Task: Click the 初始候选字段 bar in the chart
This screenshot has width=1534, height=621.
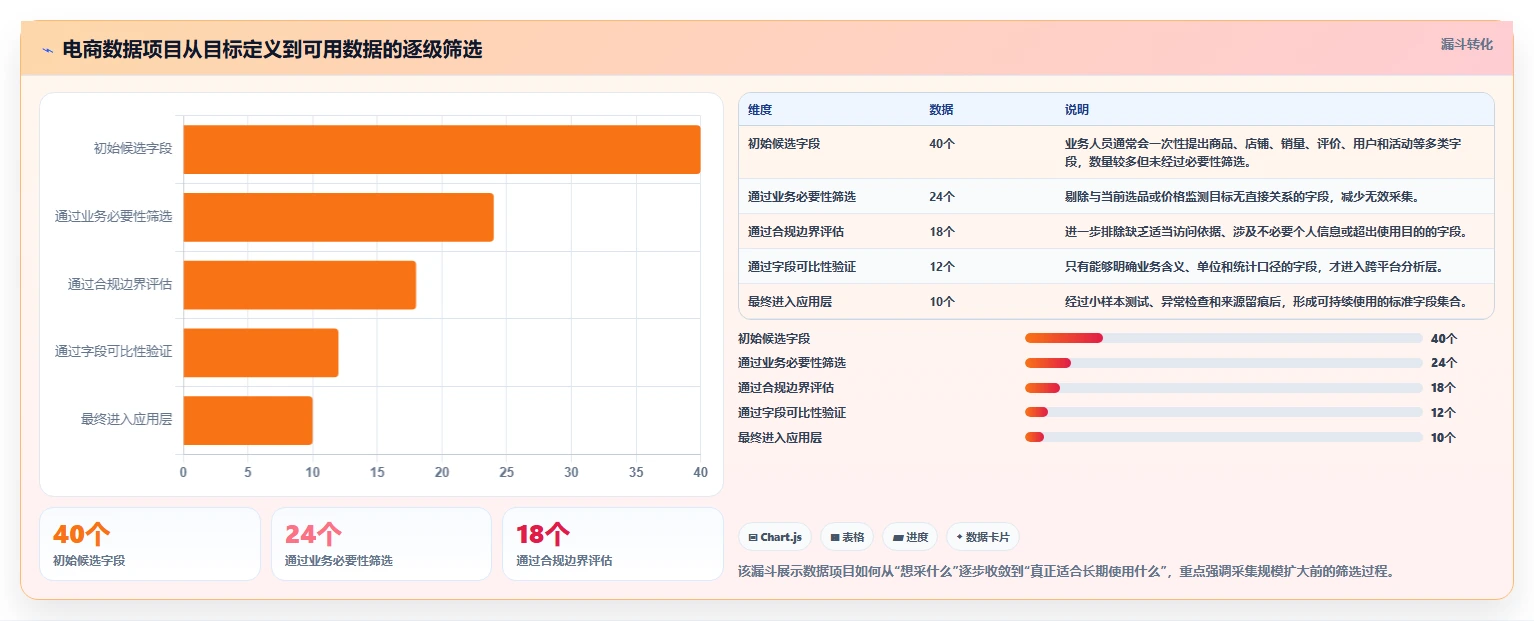Action: point(442,149)
